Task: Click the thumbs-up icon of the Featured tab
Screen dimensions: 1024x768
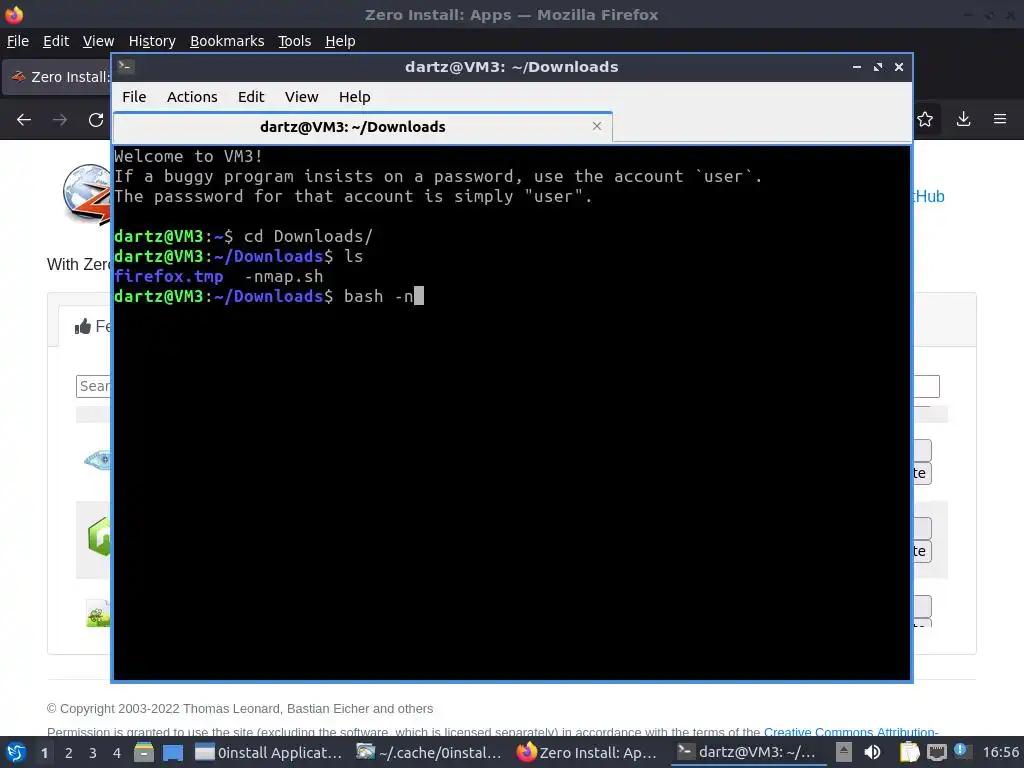Action: coord(82,326)
